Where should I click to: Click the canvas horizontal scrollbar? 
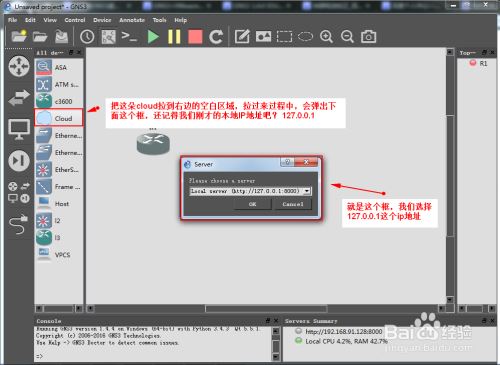point(266,309)
